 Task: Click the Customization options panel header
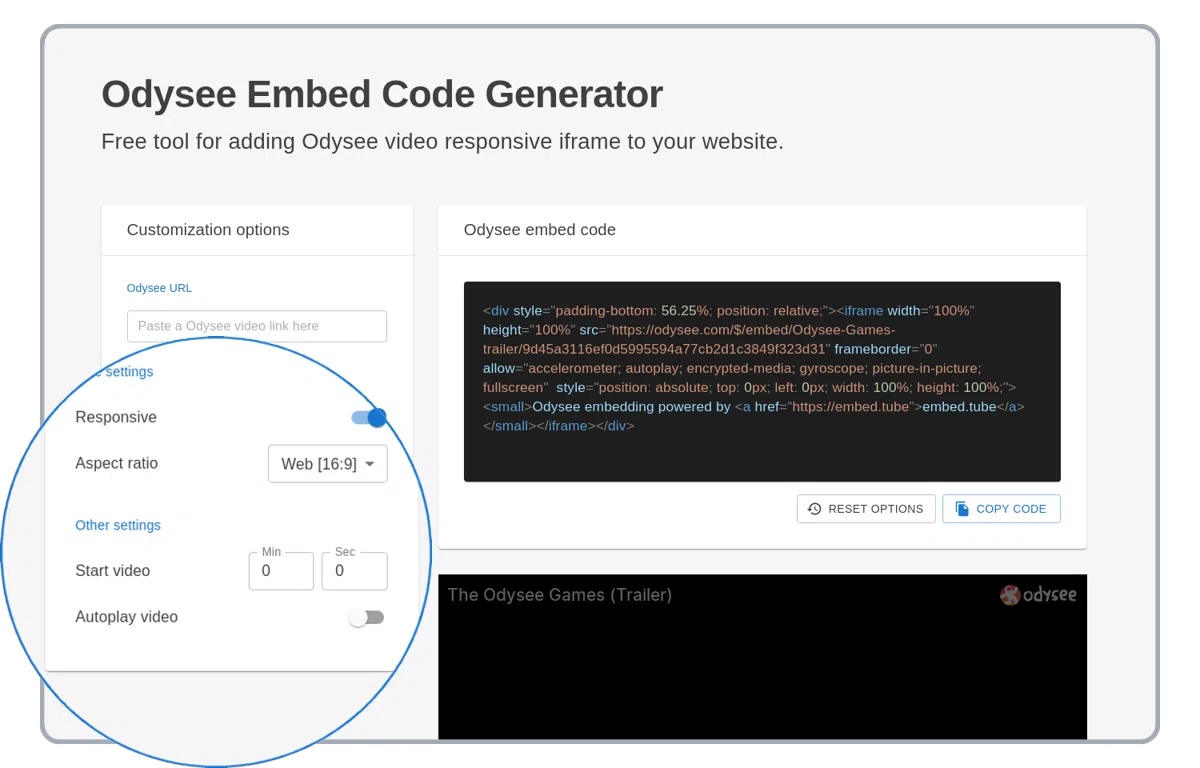208,230
